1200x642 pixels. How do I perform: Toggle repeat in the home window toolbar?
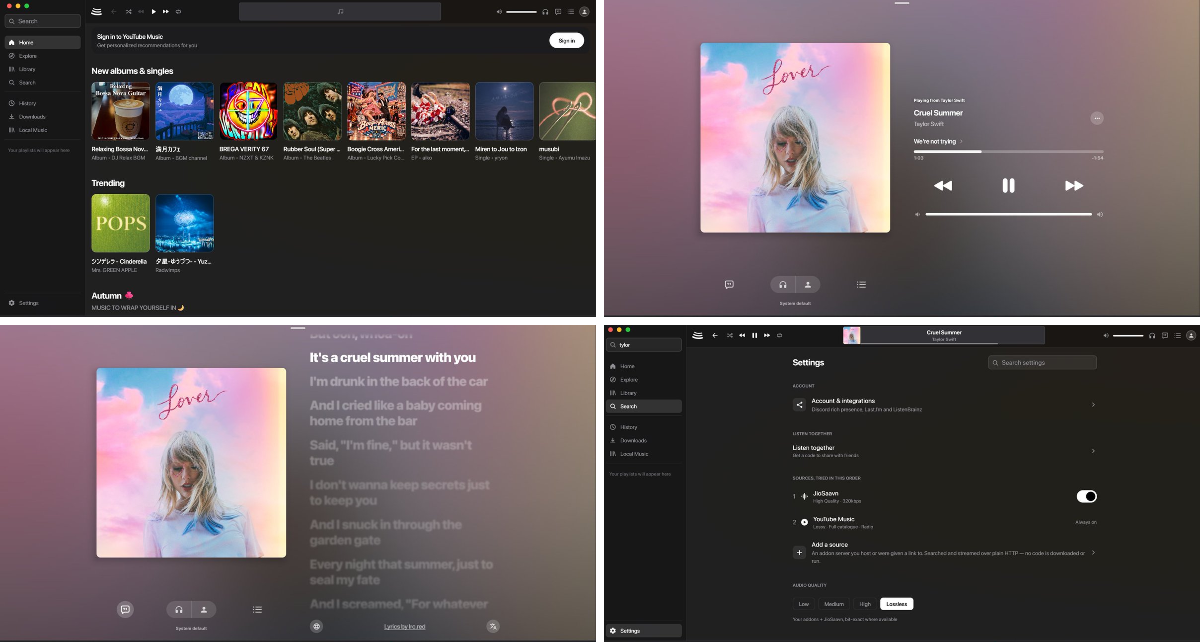178,12
